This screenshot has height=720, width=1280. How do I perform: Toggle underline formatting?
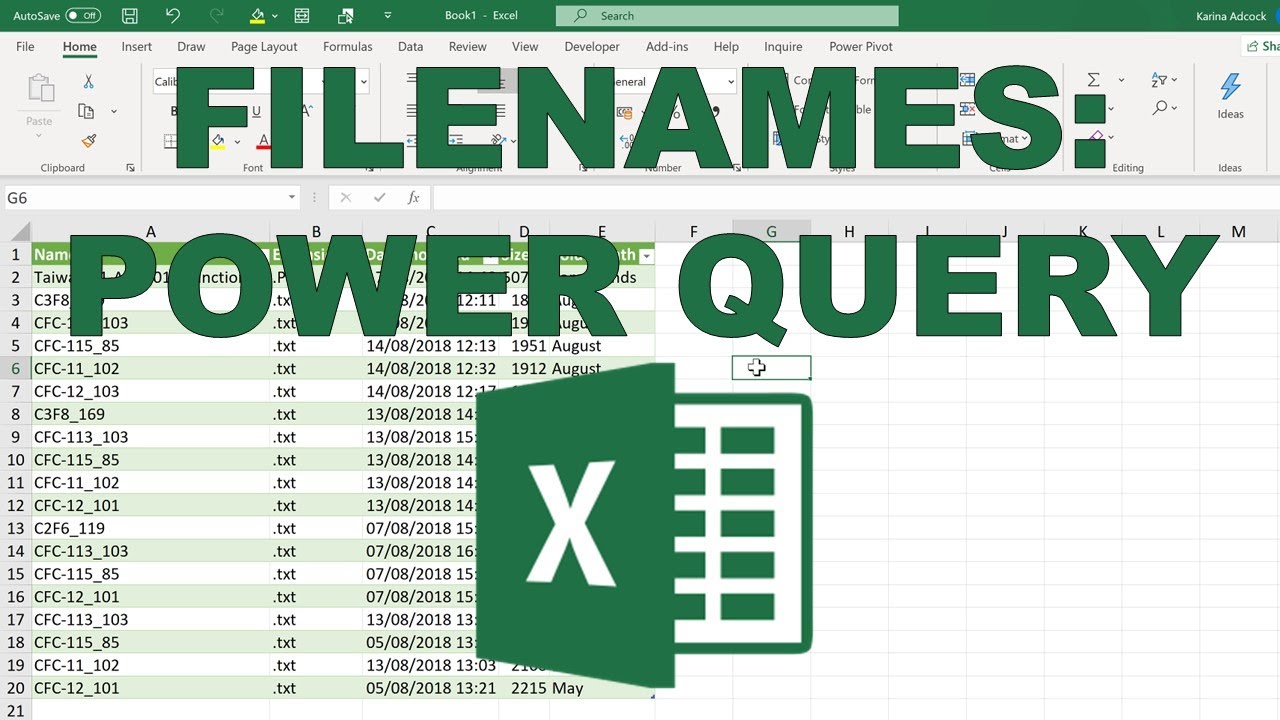(256, 112)
